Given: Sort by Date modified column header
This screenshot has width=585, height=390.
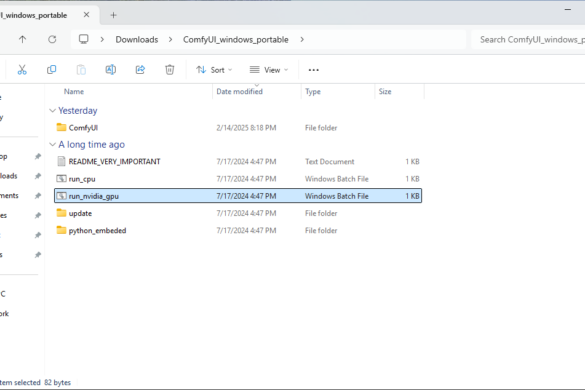Looking at the screenshot, I should pyautogui.click(x=240, y=91).
